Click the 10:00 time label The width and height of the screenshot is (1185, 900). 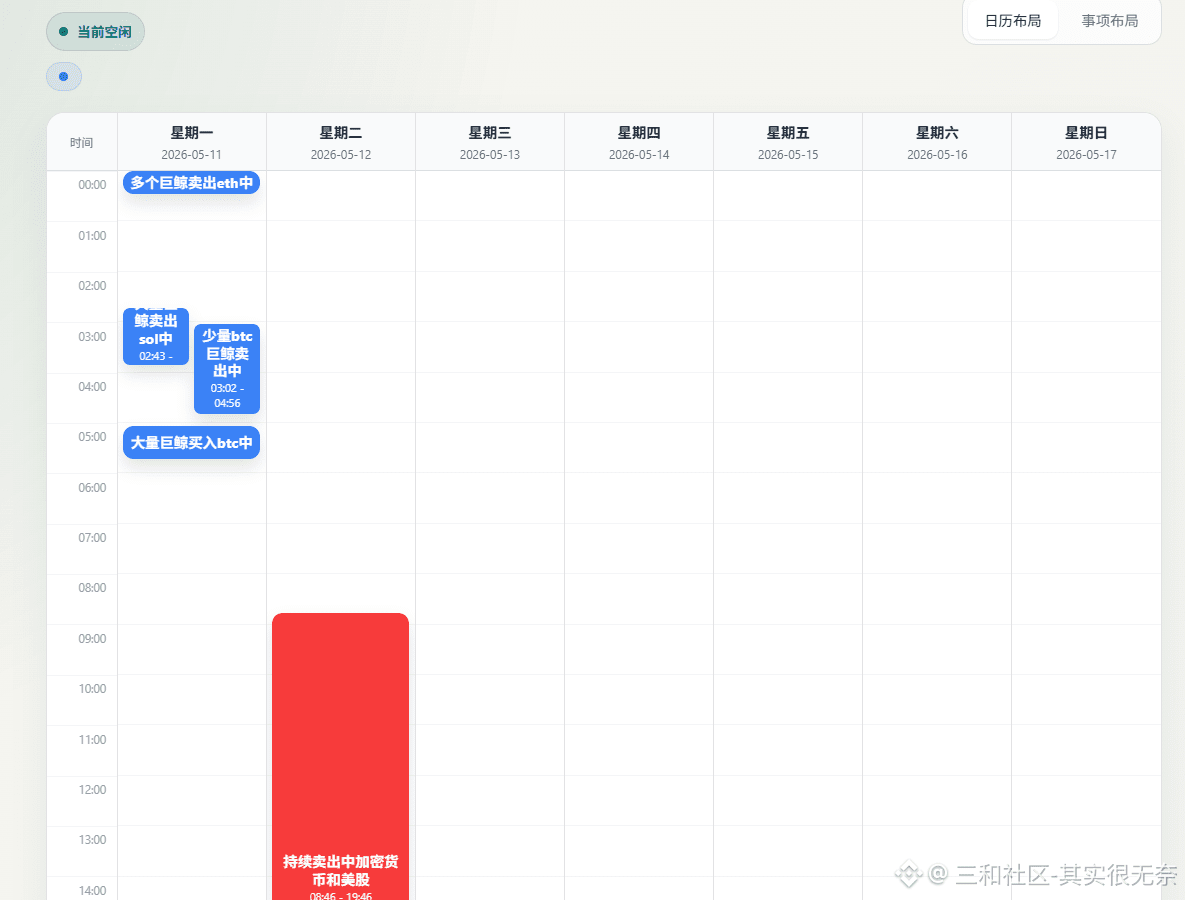(92, 688)
